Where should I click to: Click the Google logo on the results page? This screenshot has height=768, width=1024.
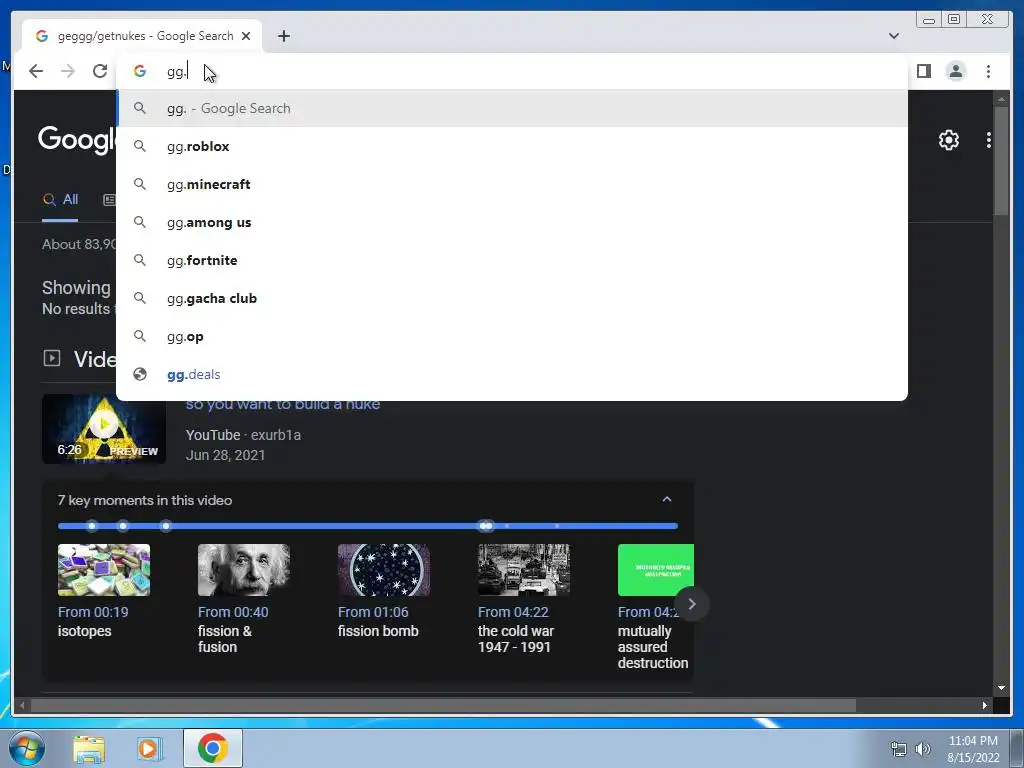point(76,140)
